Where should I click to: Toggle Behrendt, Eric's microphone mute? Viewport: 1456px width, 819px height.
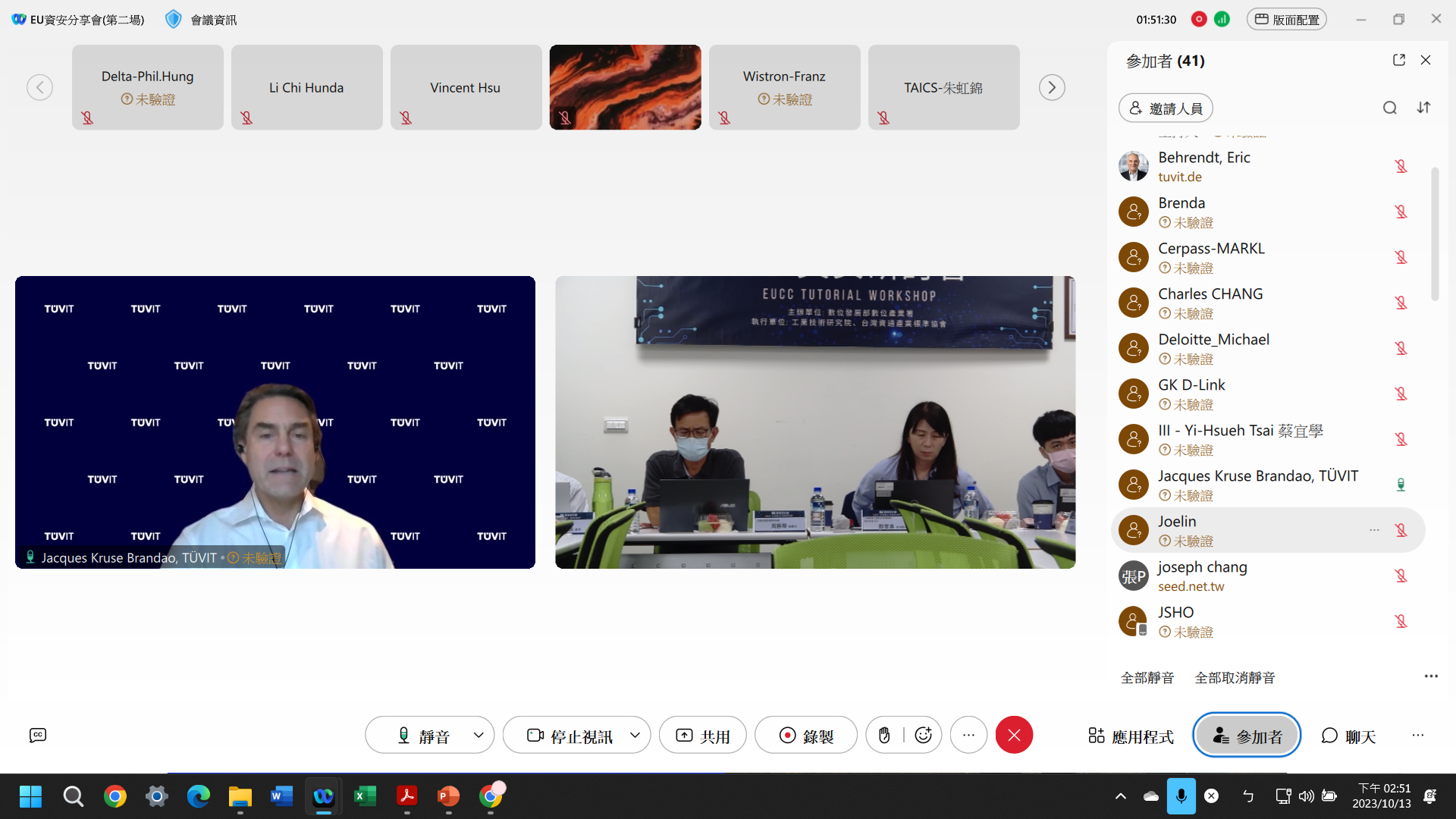coord(1401,166)
